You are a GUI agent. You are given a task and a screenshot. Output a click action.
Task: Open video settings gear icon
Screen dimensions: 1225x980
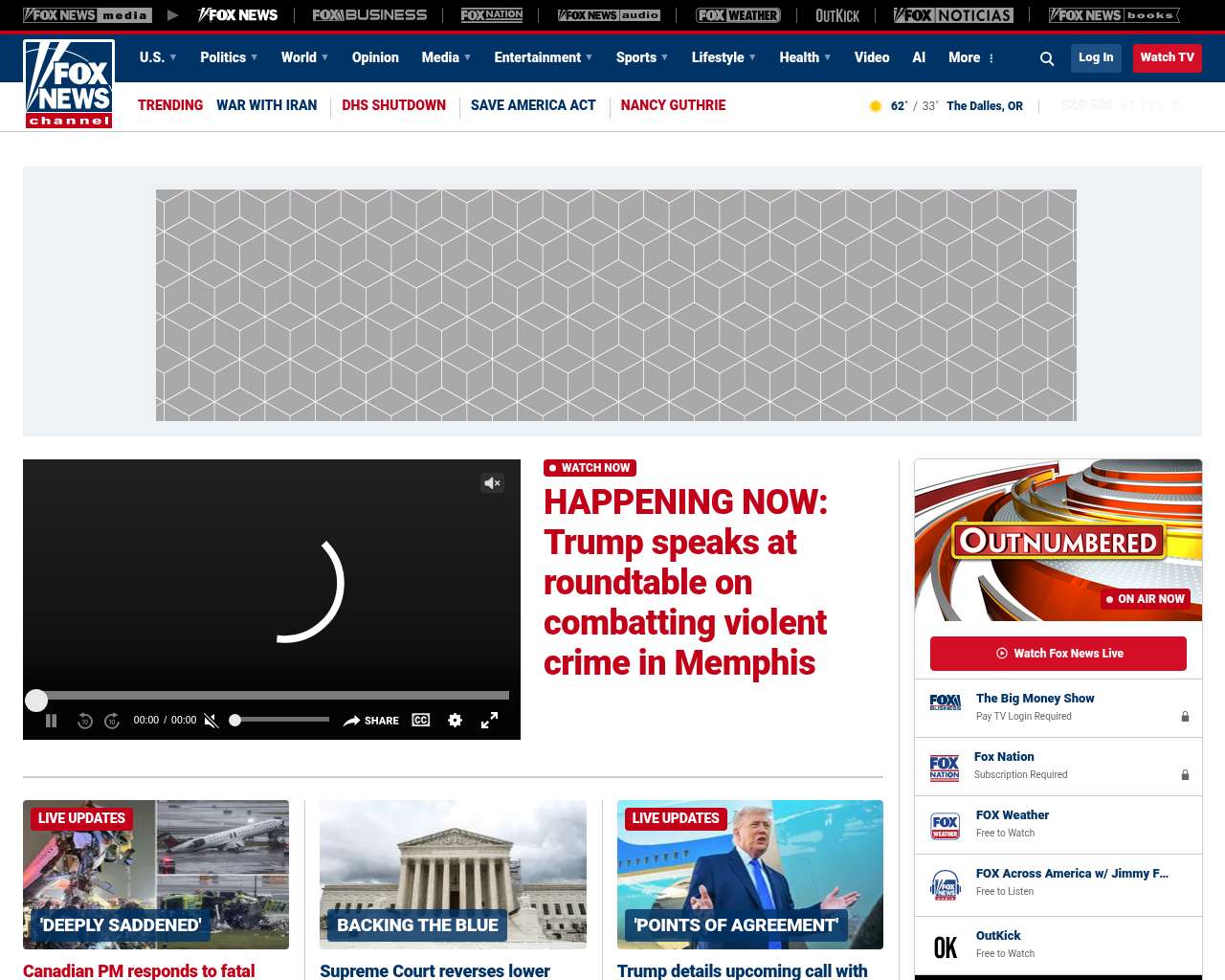455,721
